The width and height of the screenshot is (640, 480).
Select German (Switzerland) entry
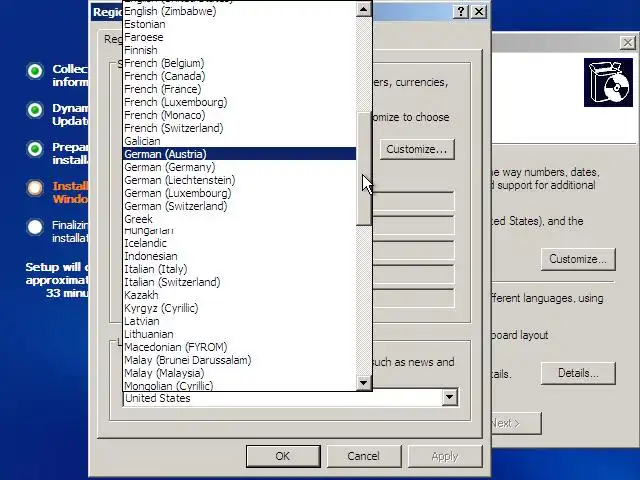[240, 206]
